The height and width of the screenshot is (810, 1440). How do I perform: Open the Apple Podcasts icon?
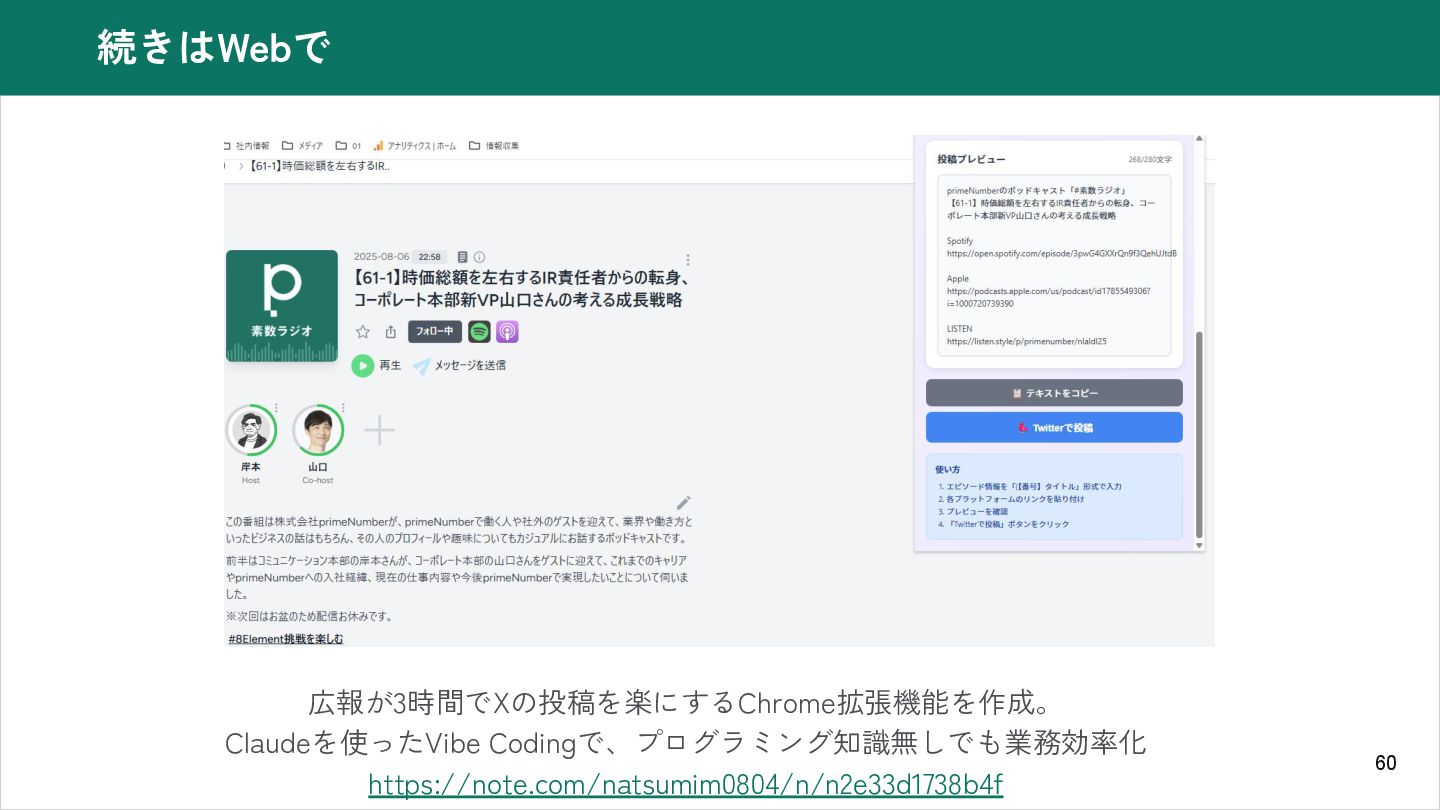507,332
